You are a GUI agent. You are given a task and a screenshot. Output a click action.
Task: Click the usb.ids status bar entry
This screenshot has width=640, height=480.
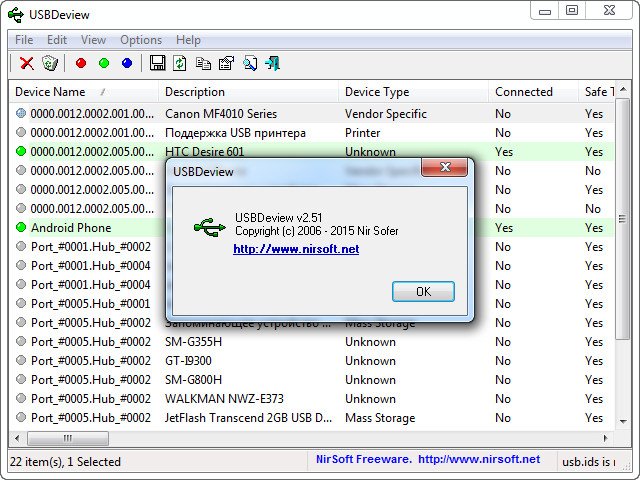pos(589,462)
